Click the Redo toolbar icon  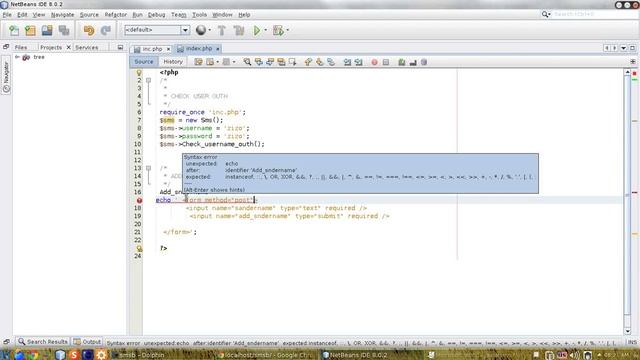click(106, 30)
